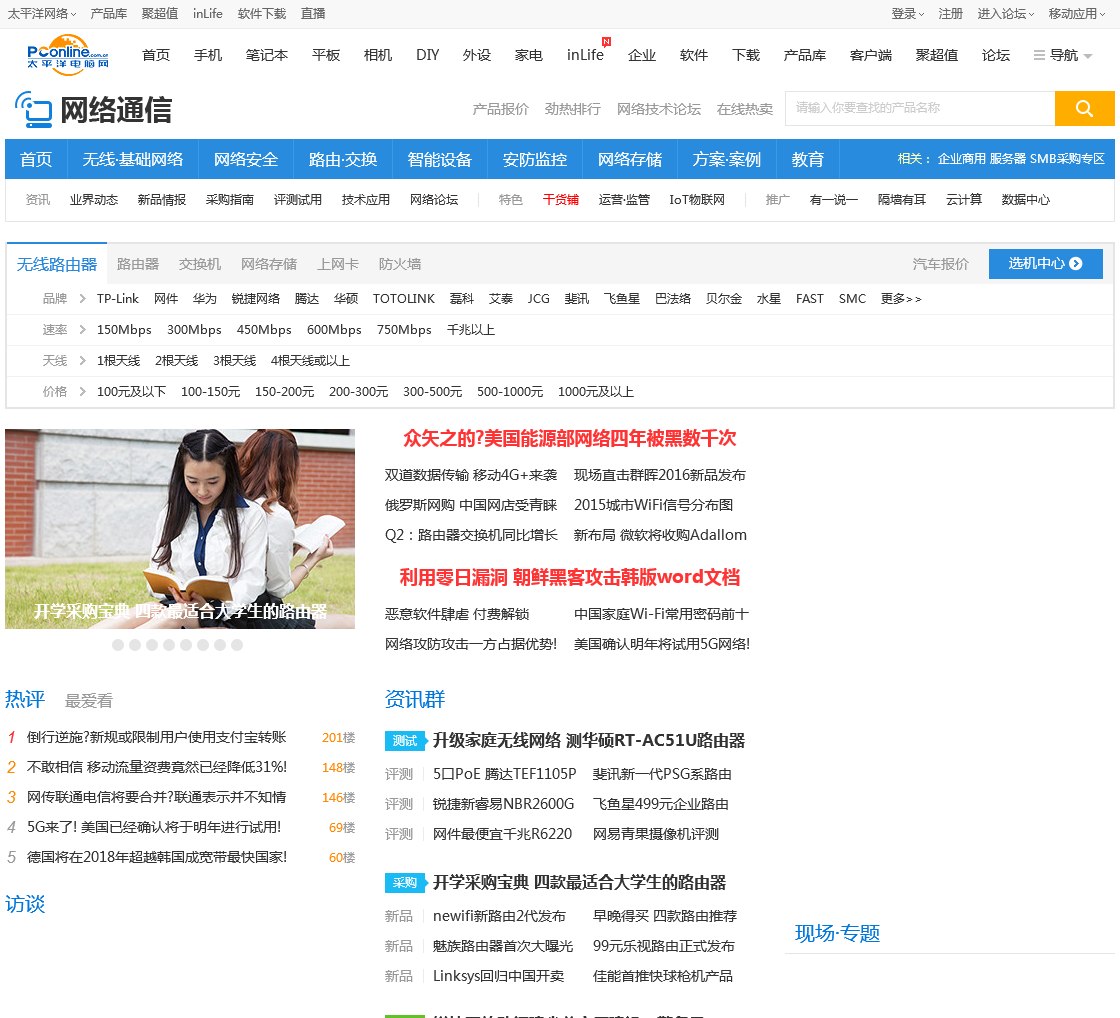Image resolution: width=1120 pixels, height=1018 pixels.
Task: Expand the 导航 menu dropdown
Action: pyautogui.click(x=1063, y=55)
